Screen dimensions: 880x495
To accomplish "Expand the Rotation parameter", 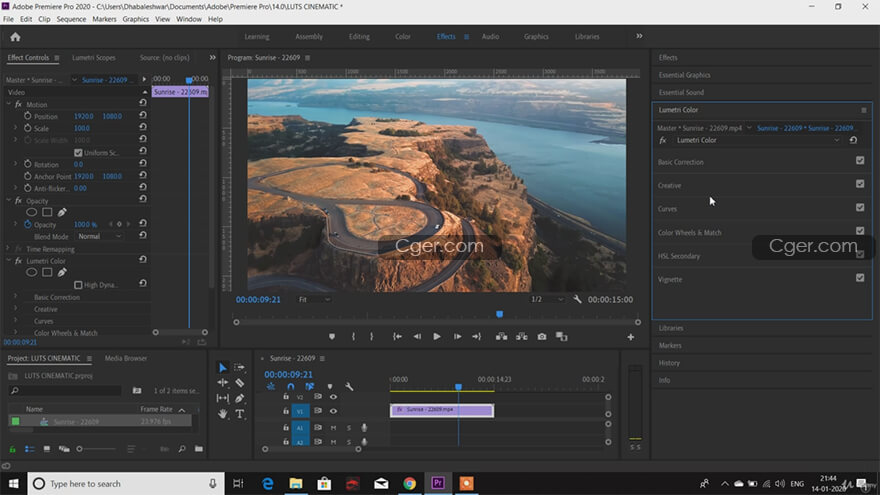I will [15, 164].
